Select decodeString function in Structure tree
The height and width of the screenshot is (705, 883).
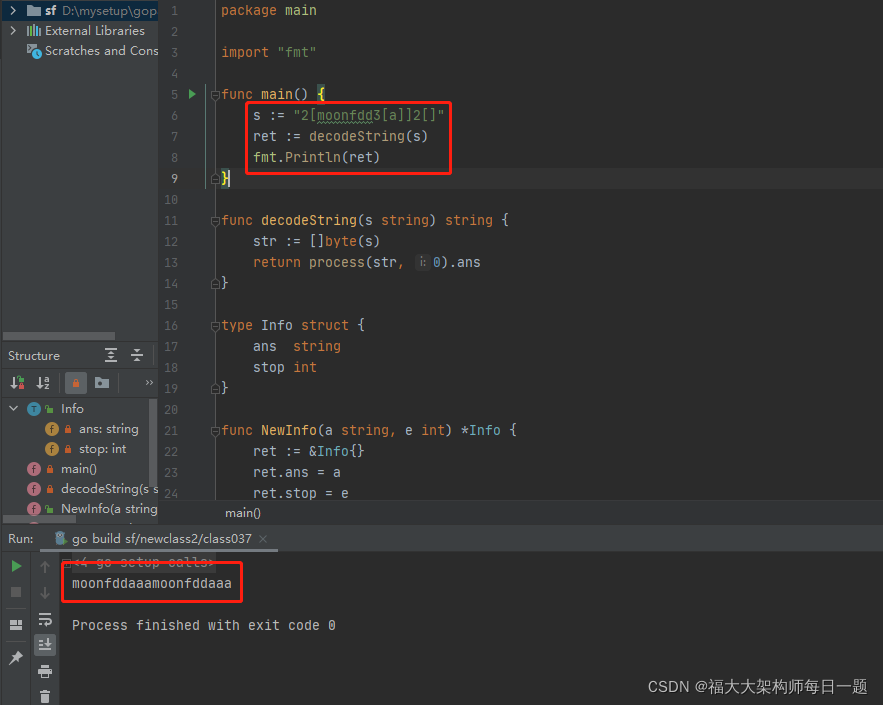click(x=109, y=489)
